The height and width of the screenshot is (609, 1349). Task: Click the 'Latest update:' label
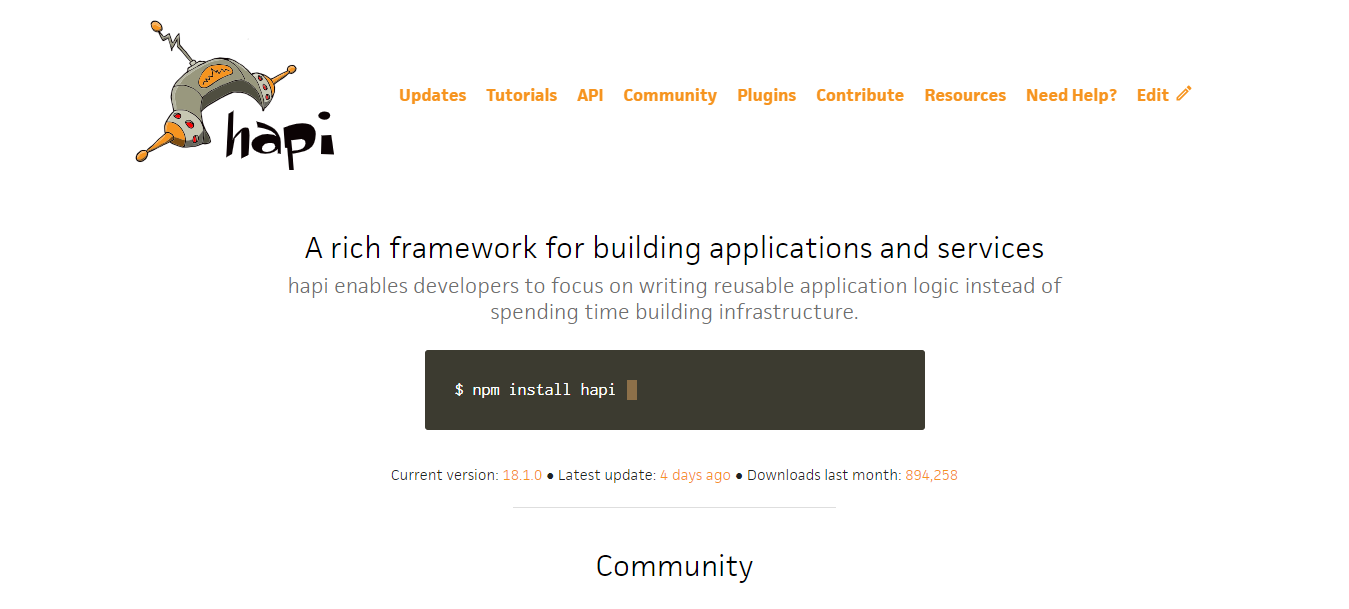pyautogui.click(x=607, y=475)
